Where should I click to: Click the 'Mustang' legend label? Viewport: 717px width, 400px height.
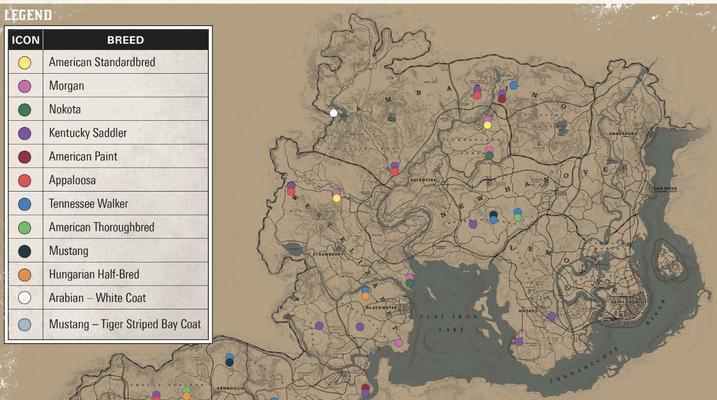tap(69, 251)
